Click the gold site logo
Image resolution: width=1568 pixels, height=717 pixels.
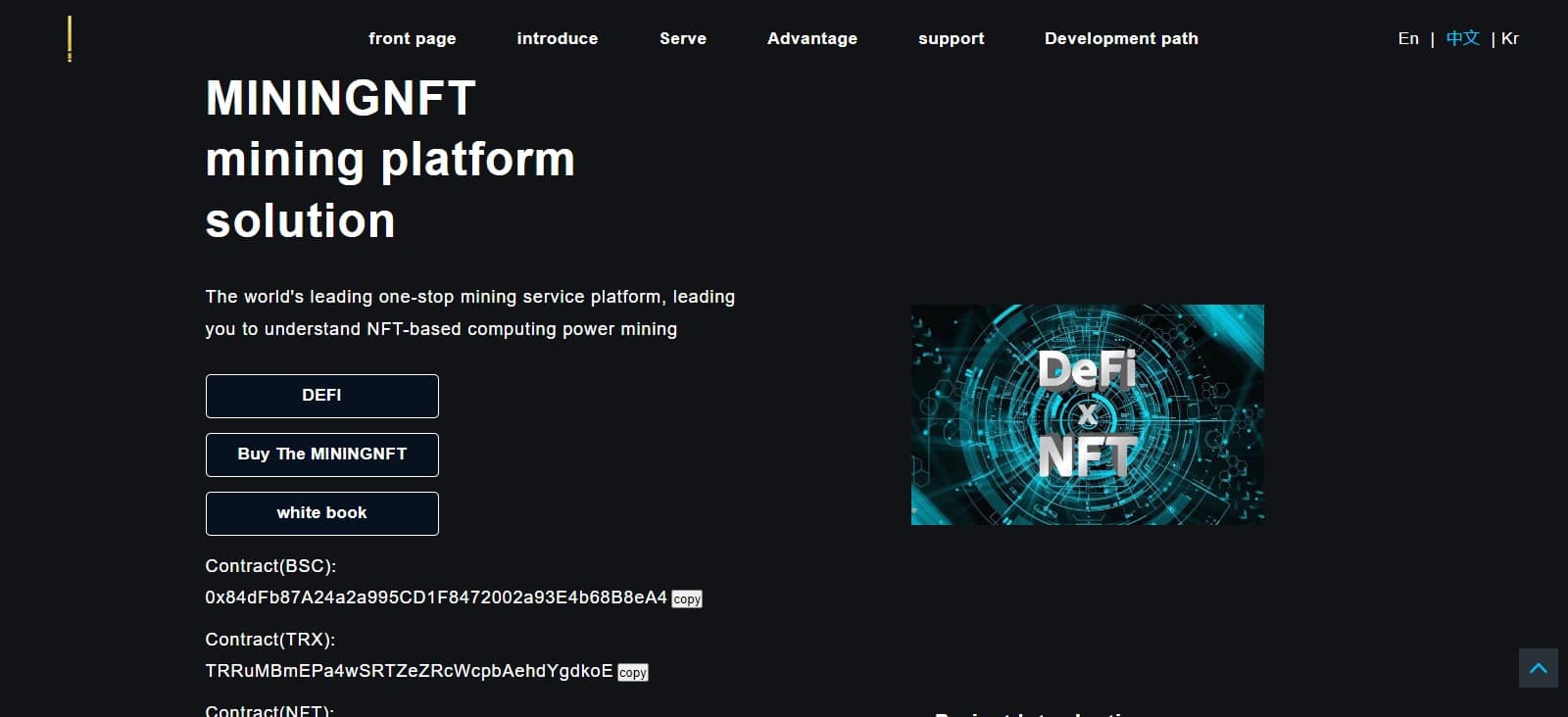(70, 39)
